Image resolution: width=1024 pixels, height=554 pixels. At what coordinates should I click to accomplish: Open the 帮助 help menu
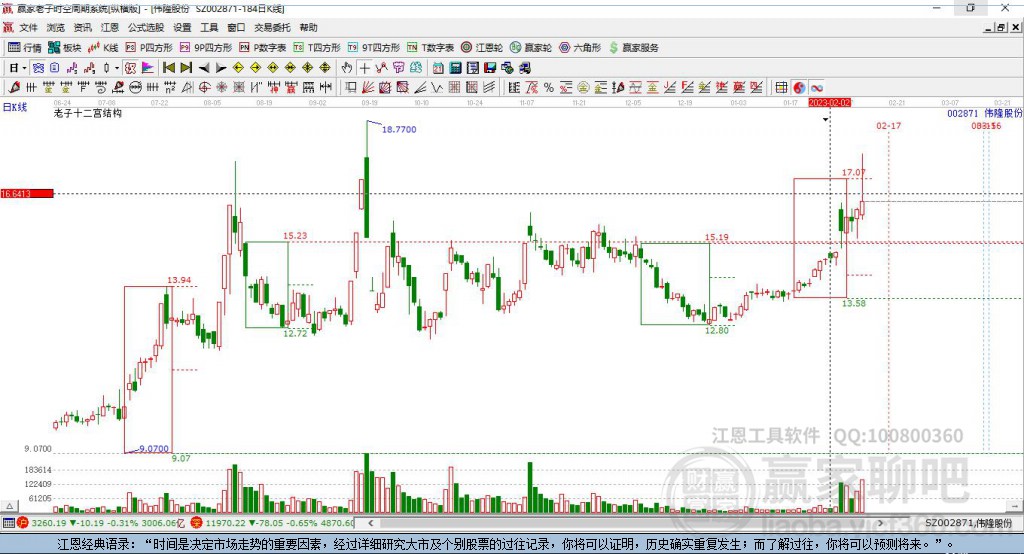(308, 27)
